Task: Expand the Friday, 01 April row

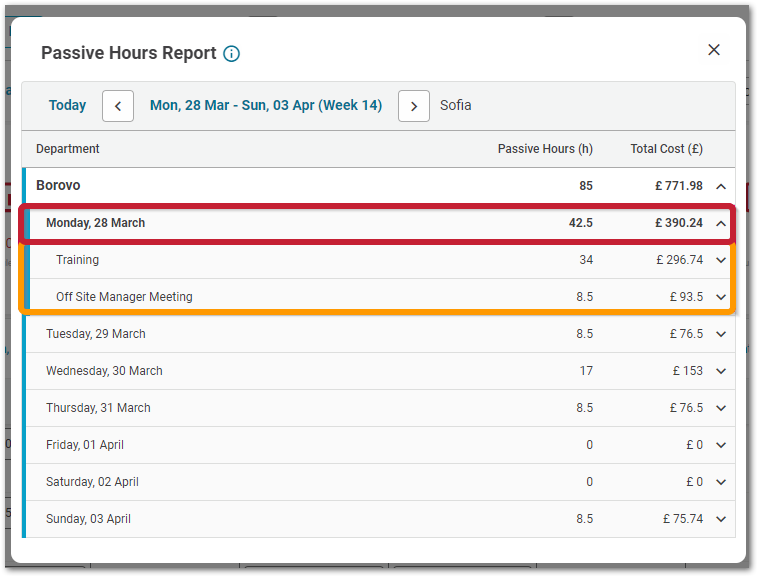Action: [721, 445]
